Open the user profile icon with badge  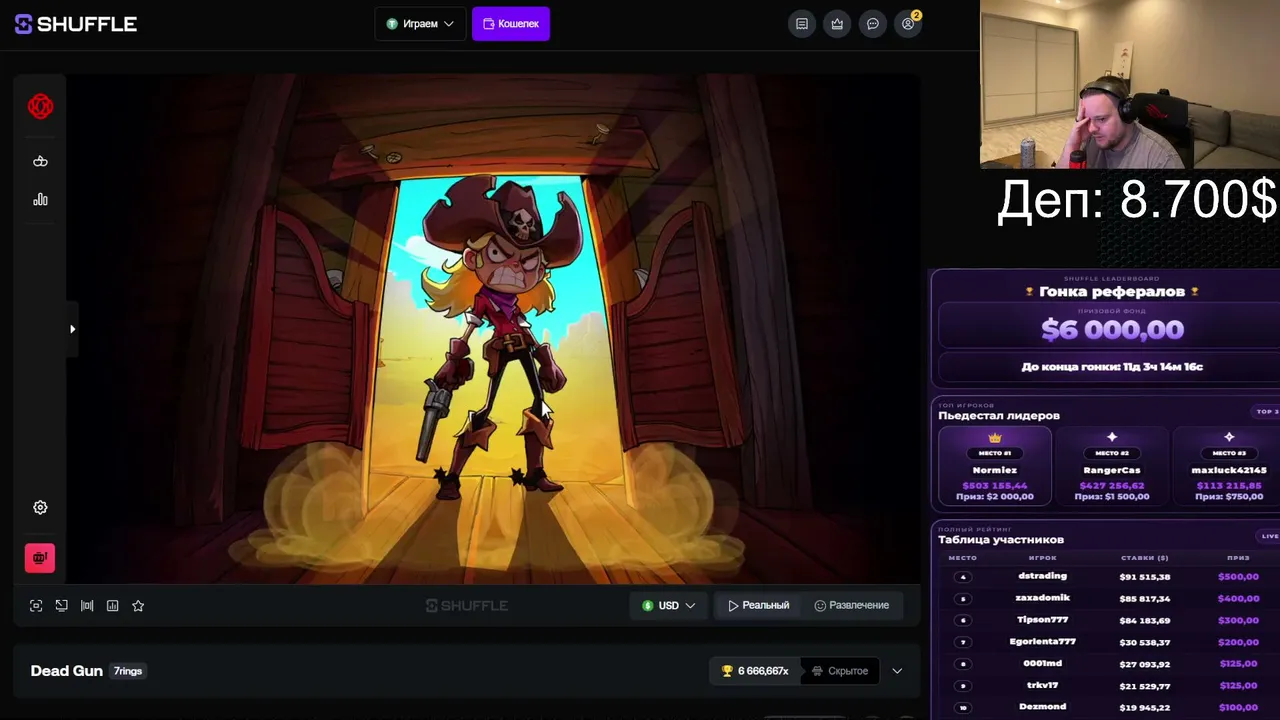pyautogui.click(x=908, y=24)
